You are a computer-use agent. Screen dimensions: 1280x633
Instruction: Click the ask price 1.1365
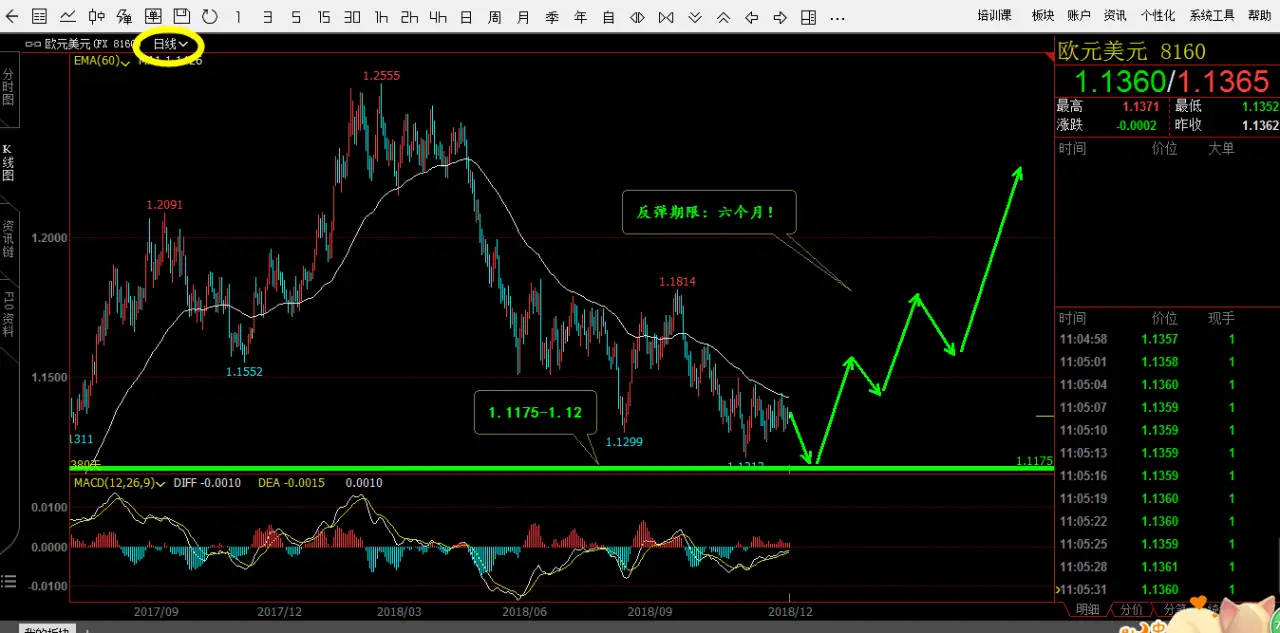(1222, 81)
